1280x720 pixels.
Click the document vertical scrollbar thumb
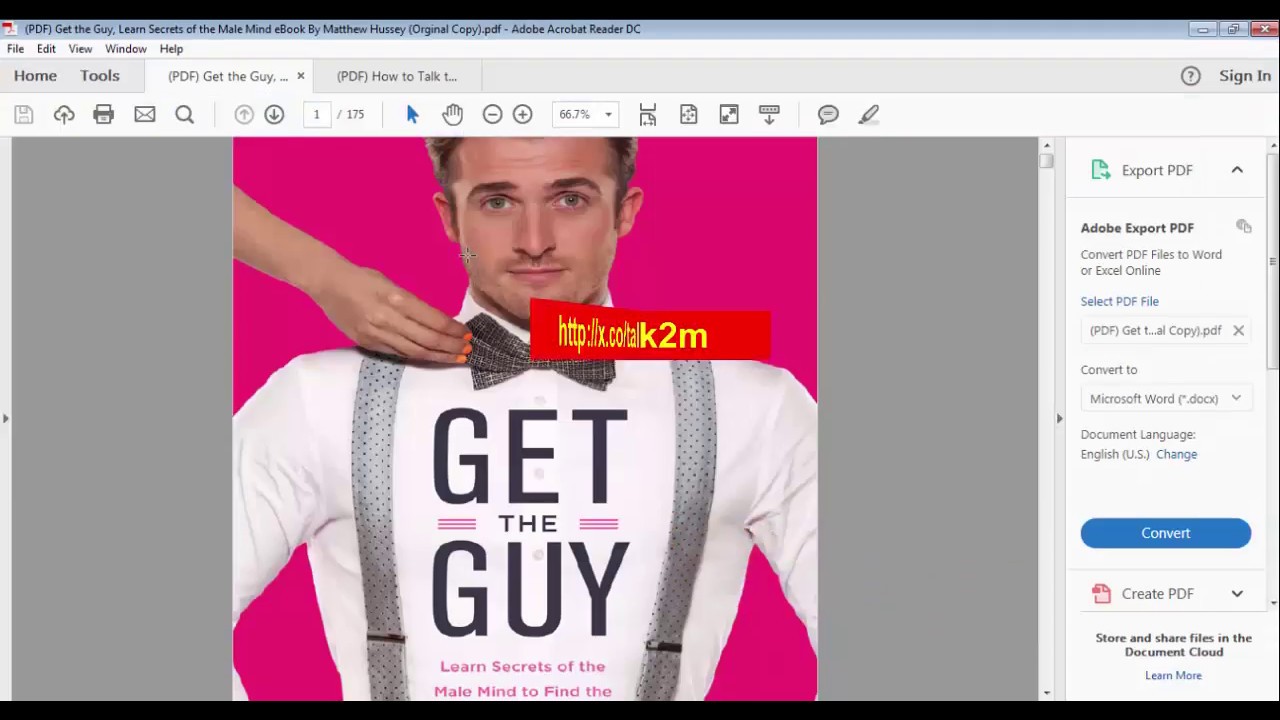1046,160
